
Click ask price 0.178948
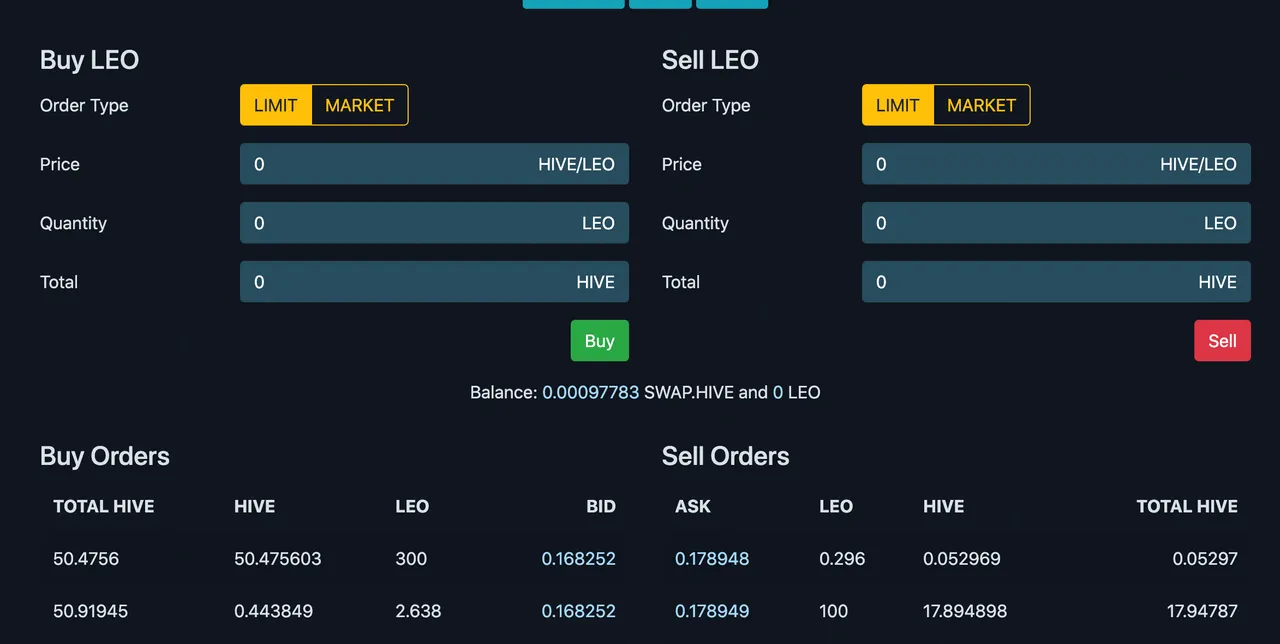point(712,559)
